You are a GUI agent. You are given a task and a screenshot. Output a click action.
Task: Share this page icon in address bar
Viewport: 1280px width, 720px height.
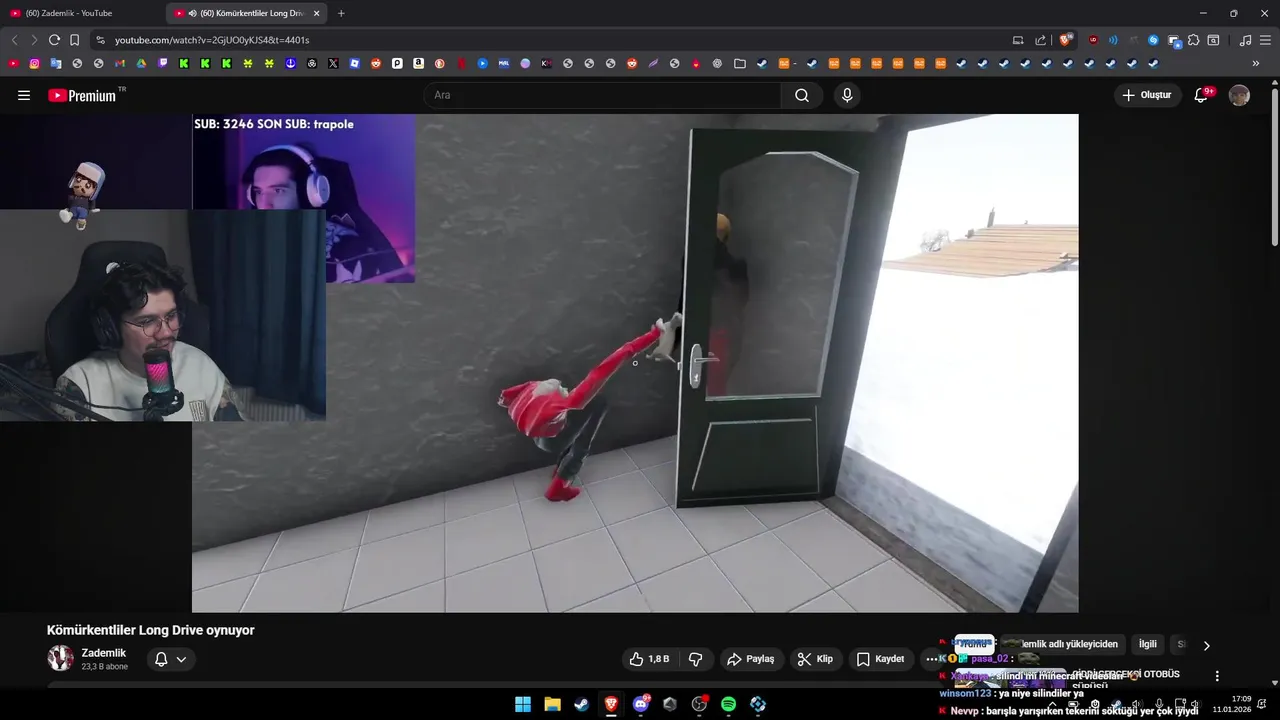tap(1040, 40)
